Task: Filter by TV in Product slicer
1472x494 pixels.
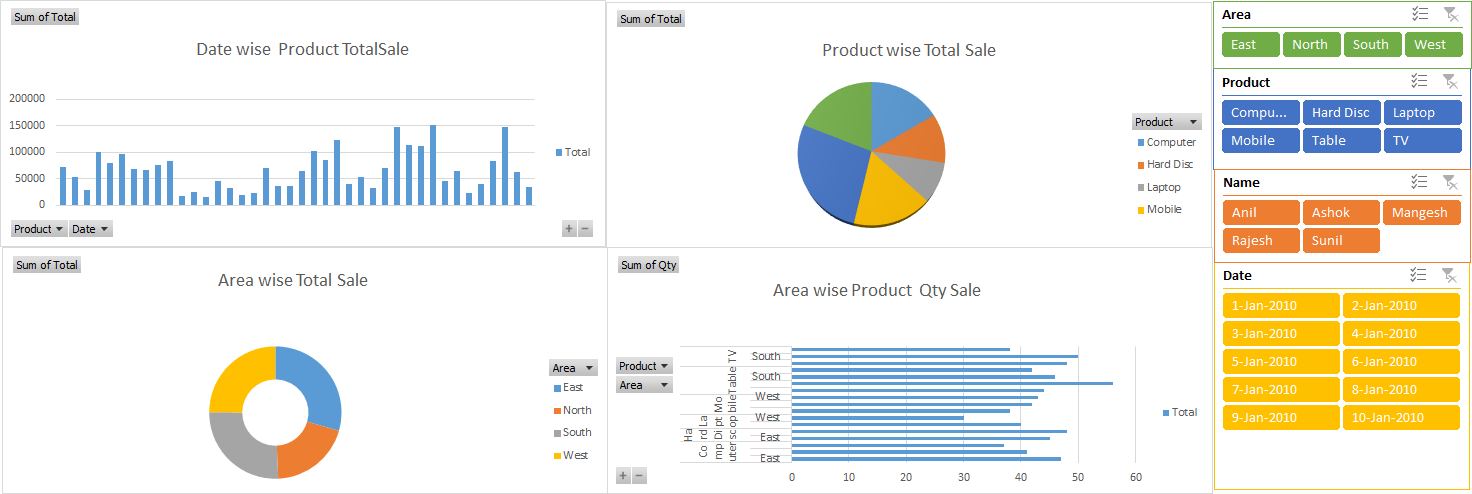Action: coord(1423,140)
